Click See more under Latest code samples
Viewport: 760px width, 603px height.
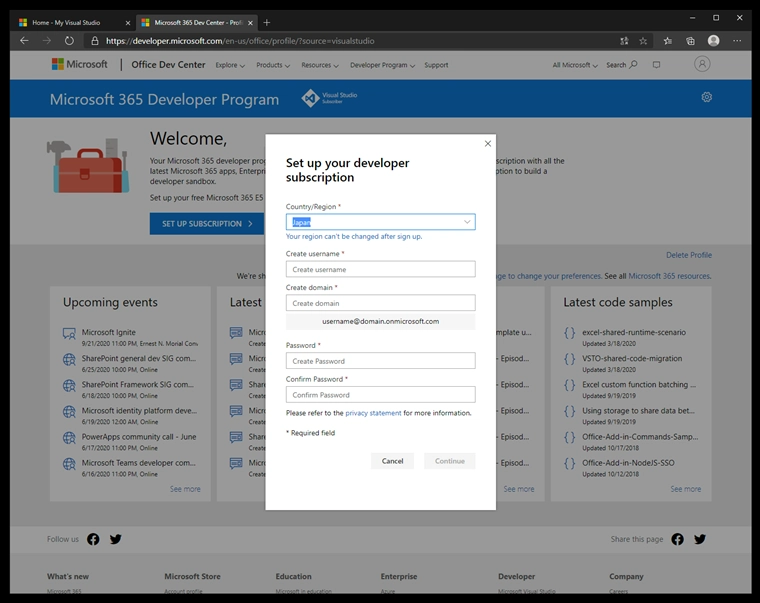[x=685, y=489]
